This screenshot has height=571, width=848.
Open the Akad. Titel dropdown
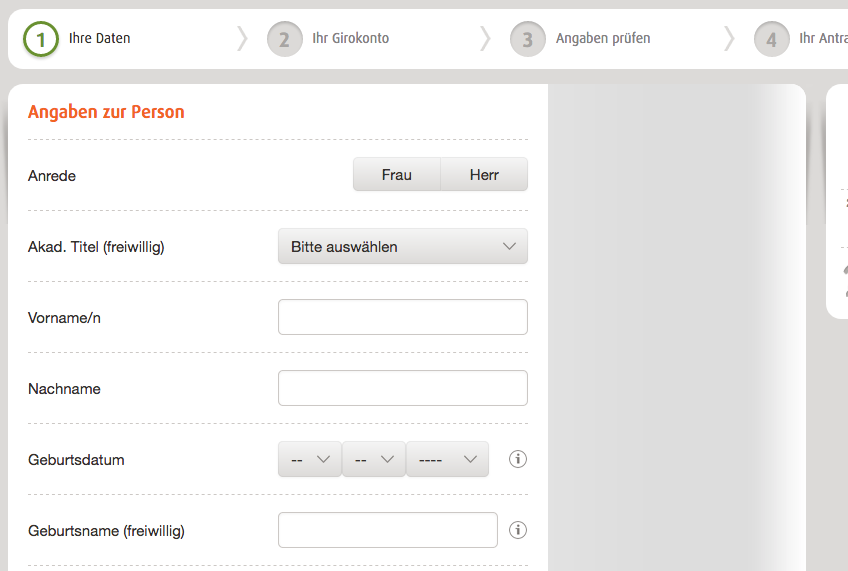[403, 246]
